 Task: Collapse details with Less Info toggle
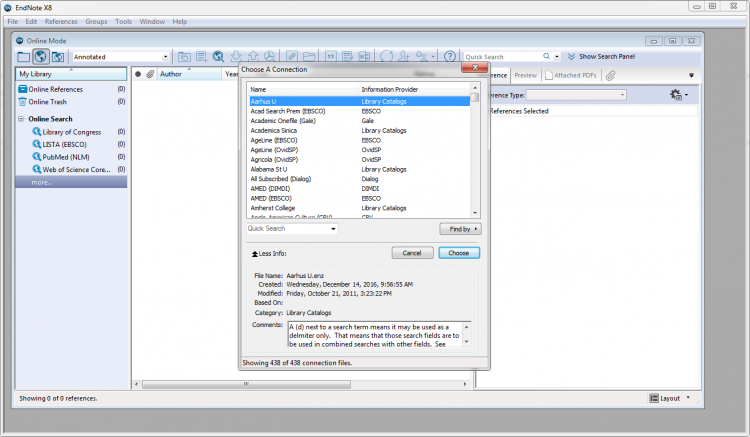click(x=269, y=253)
